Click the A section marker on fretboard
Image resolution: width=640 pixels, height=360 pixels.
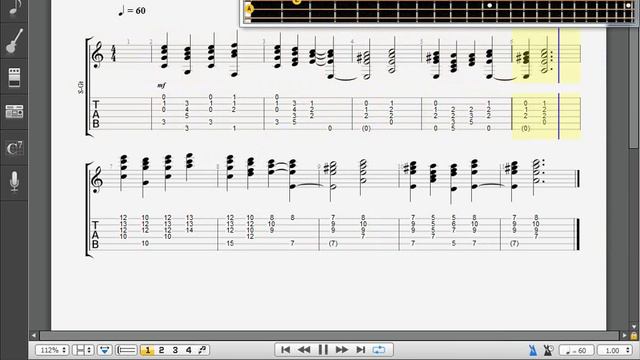pos(249,9)
